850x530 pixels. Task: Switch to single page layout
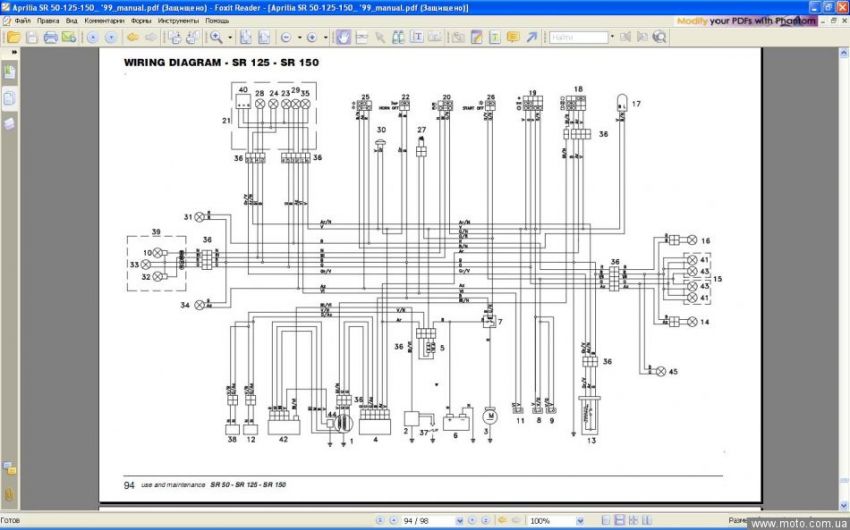[607, 520]
